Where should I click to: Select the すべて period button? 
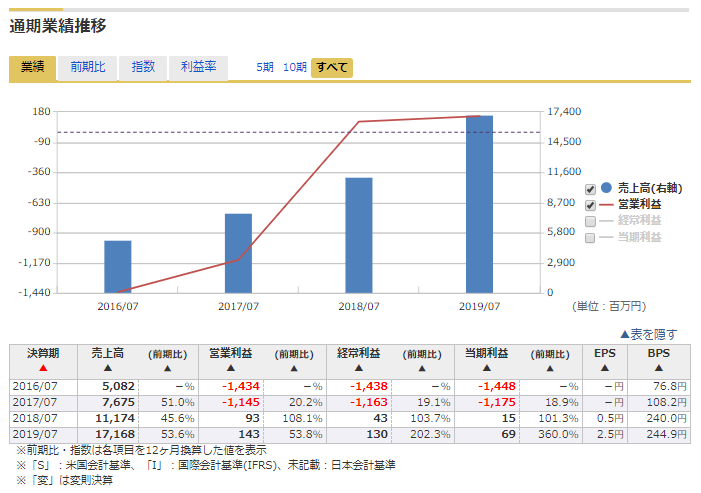coord(331,68)
